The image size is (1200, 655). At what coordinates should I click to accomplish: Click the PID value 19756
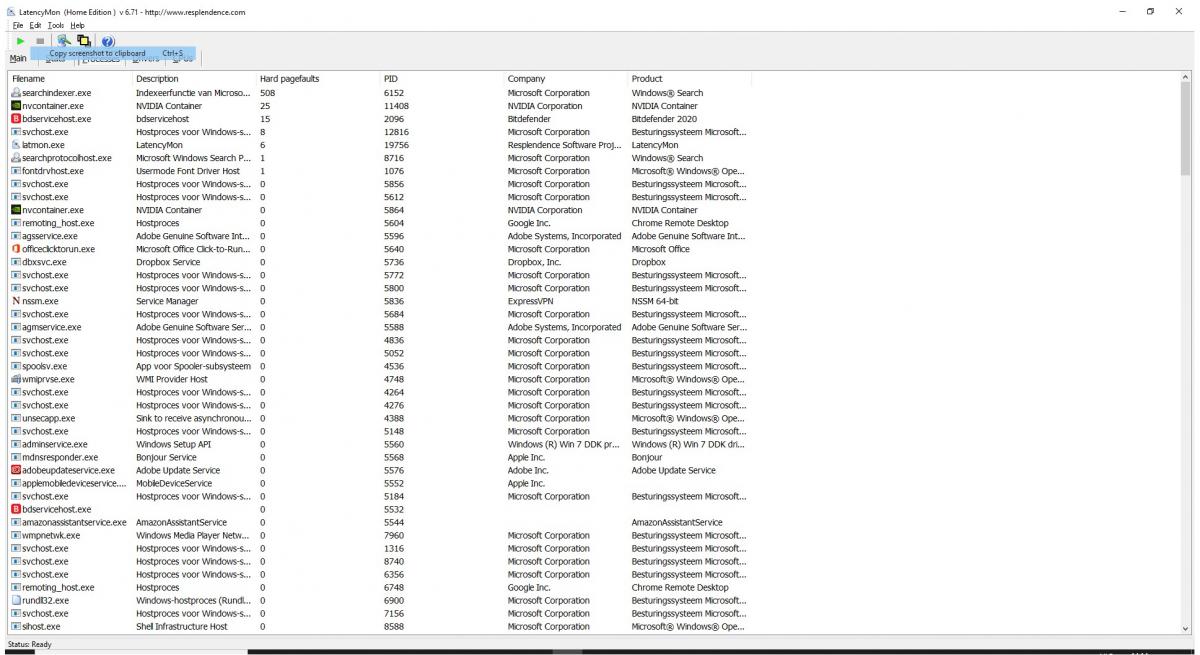(396, 145)
